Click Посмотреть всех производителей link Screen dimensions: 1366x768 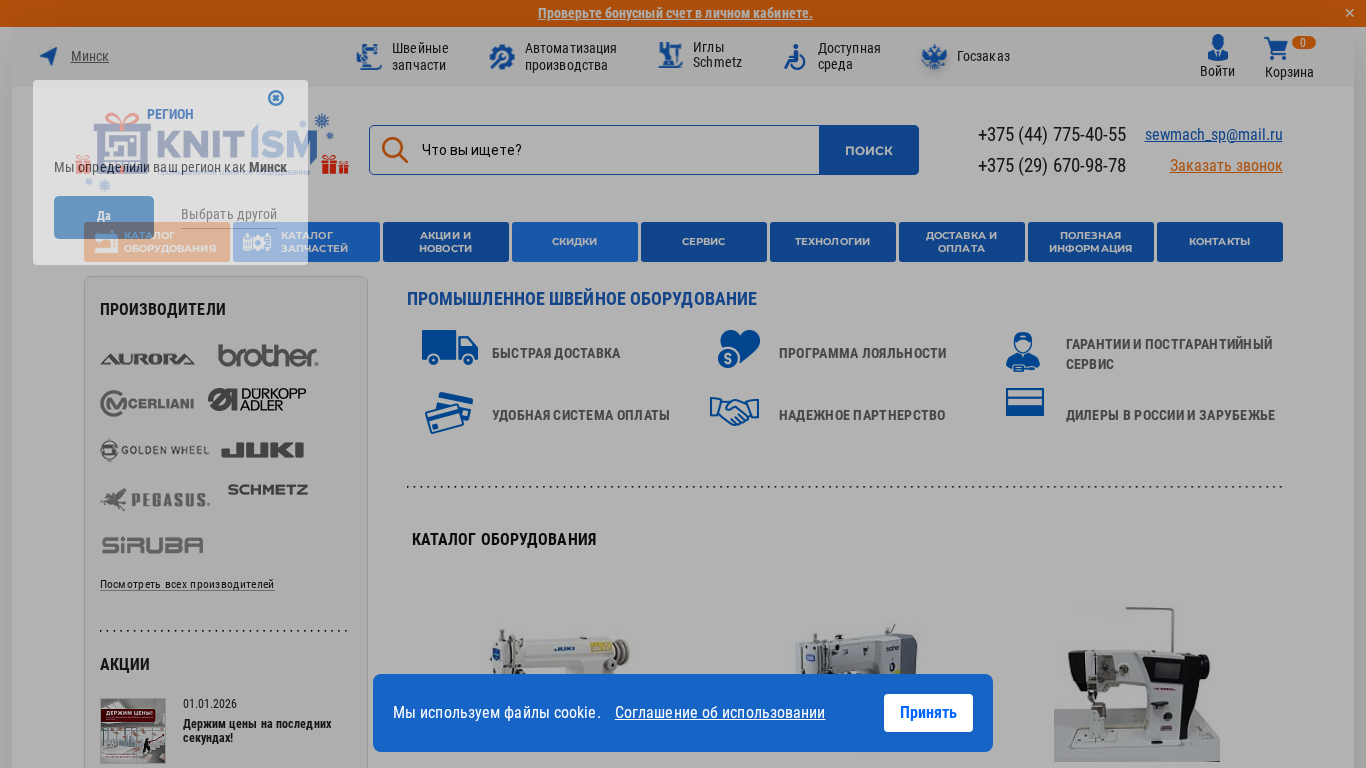click(187, 584)
